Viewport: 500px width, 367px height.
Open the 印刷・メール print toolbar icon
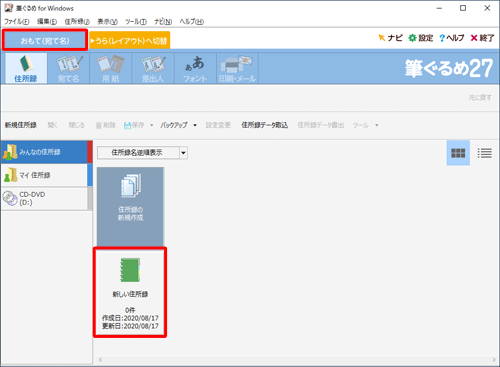pos(238,69)
